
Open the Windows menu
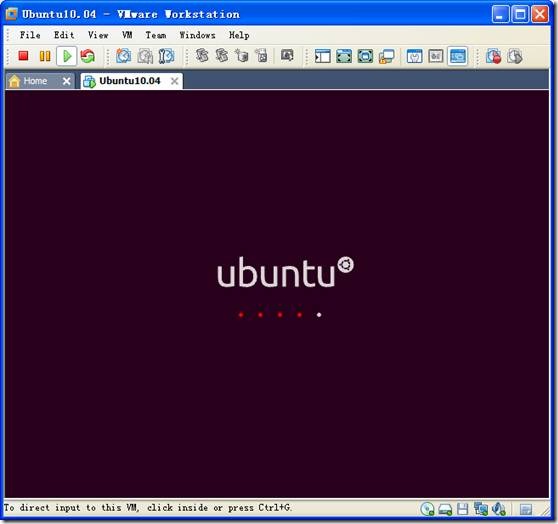point(197,35)
